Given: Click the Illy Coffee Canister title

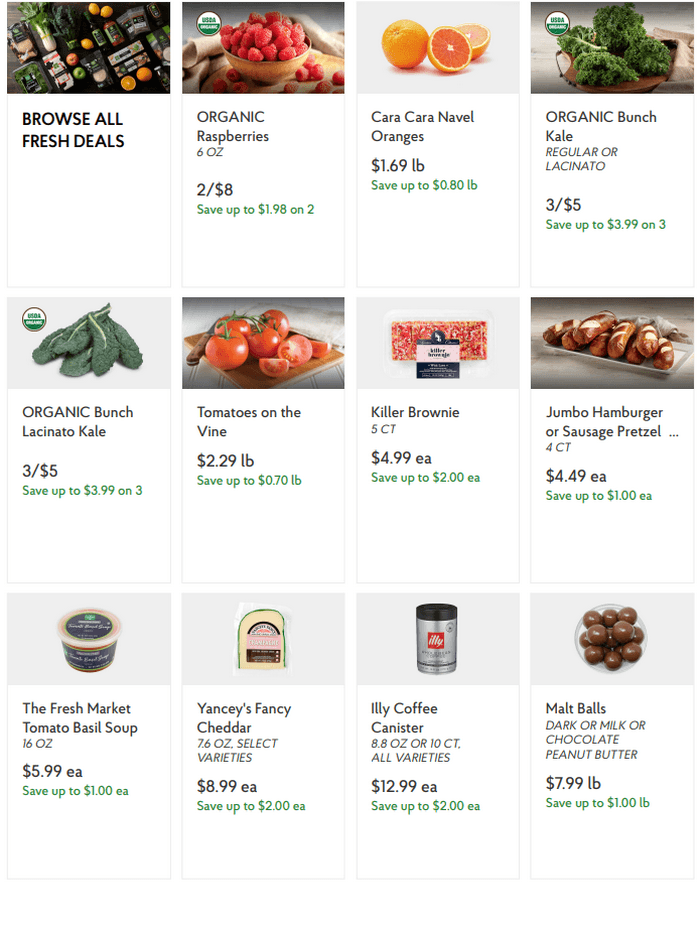Looking at the screenshot, I should click(404, 718).
